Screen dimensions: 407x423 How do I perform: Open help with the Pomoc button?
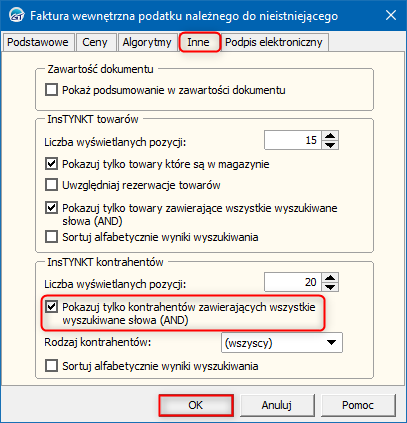358,405
